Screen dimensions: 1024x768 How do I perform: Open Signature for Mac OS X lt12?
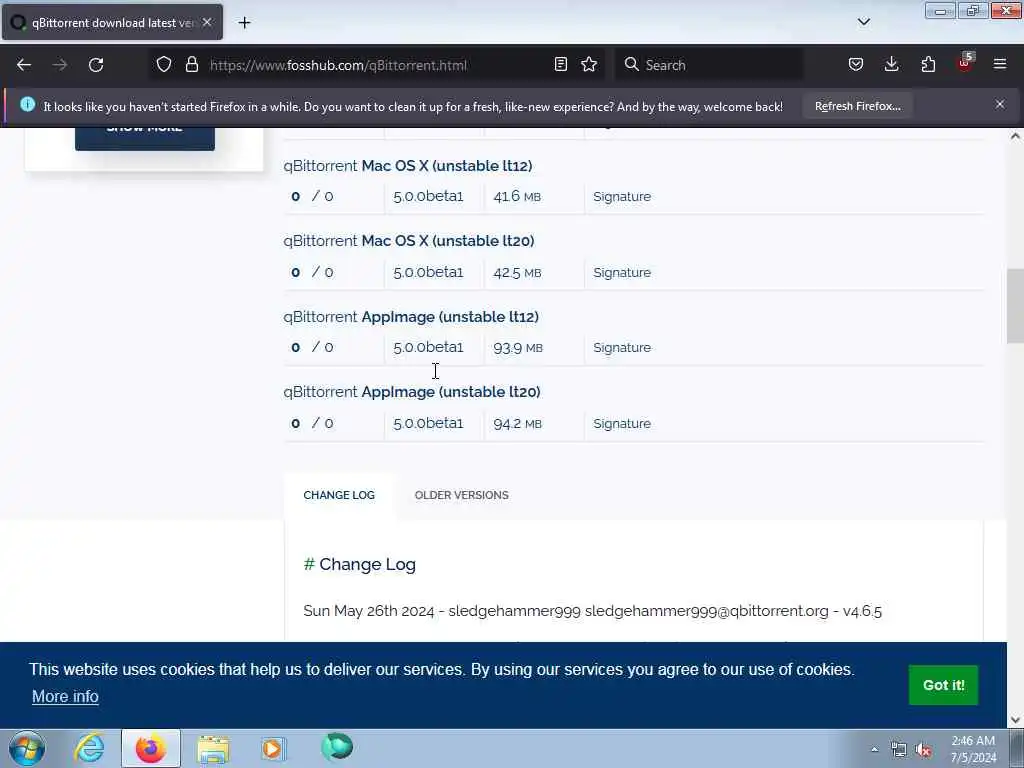click(622, 197)
